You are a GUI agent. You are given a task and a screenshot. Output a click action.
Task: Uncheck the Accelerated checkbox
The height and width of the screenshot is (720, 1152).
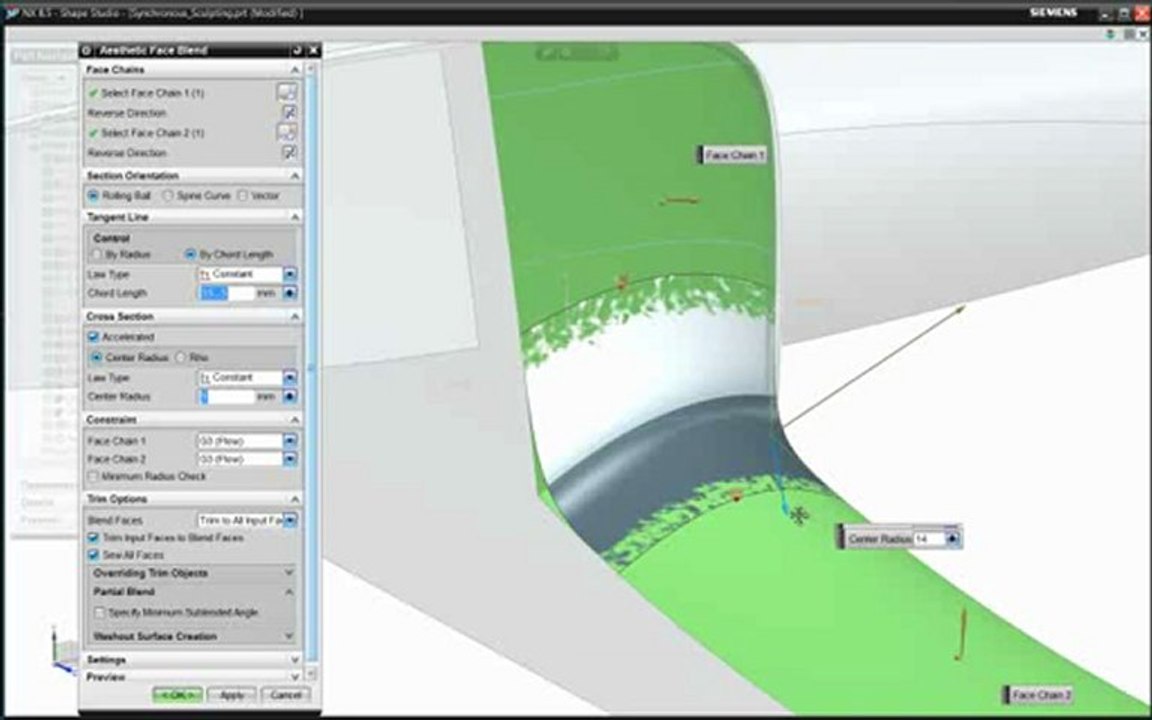[93, 336]
